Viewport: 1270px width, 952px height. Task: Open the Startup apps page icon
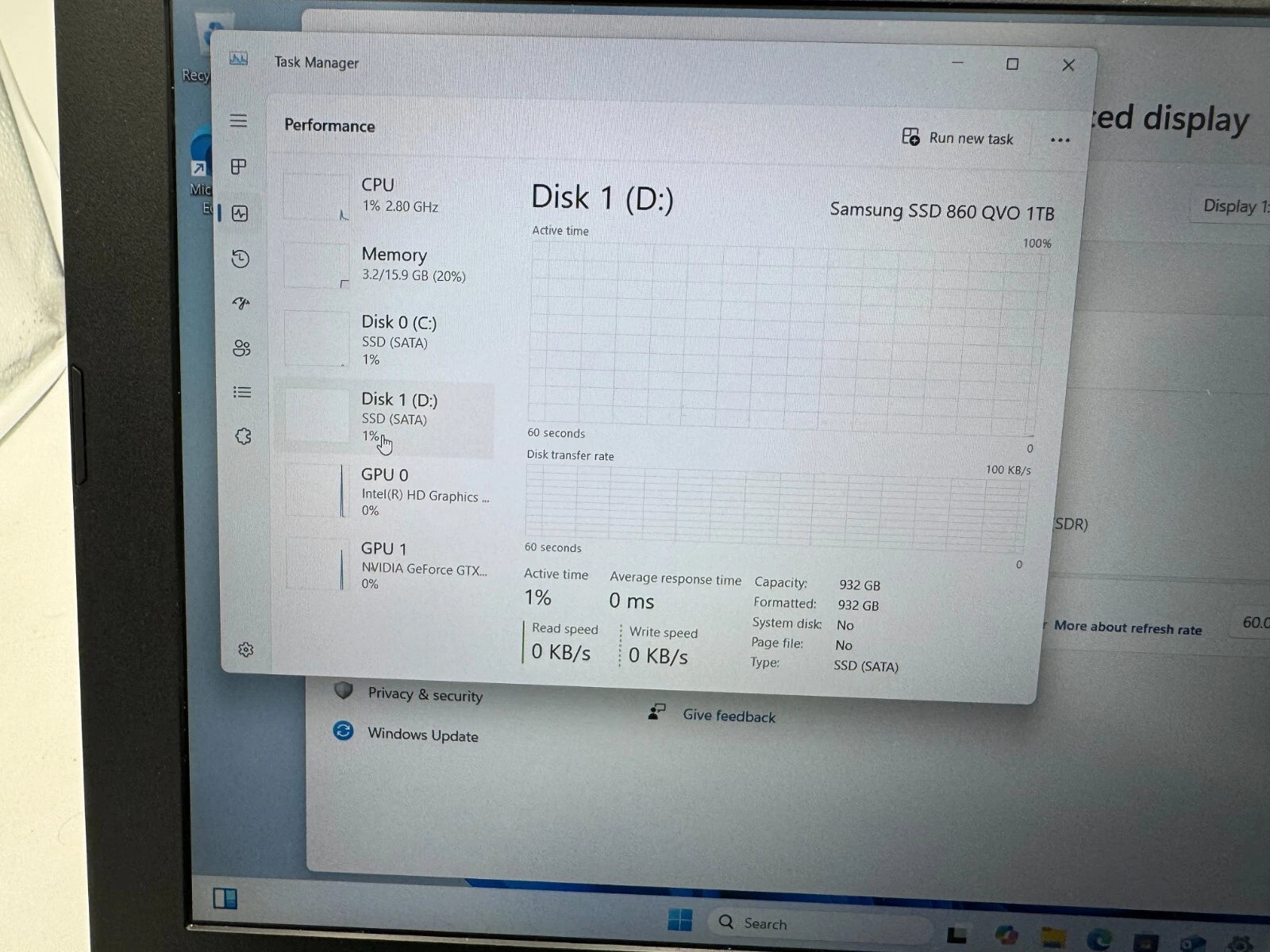coord(241,303)
